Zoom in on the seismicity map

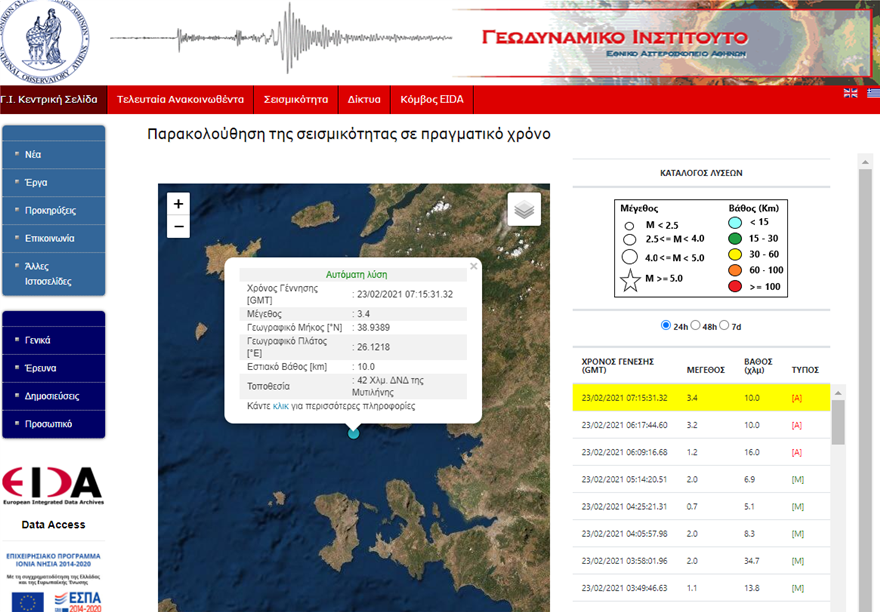pyautogui.click(x=178, y=203)
